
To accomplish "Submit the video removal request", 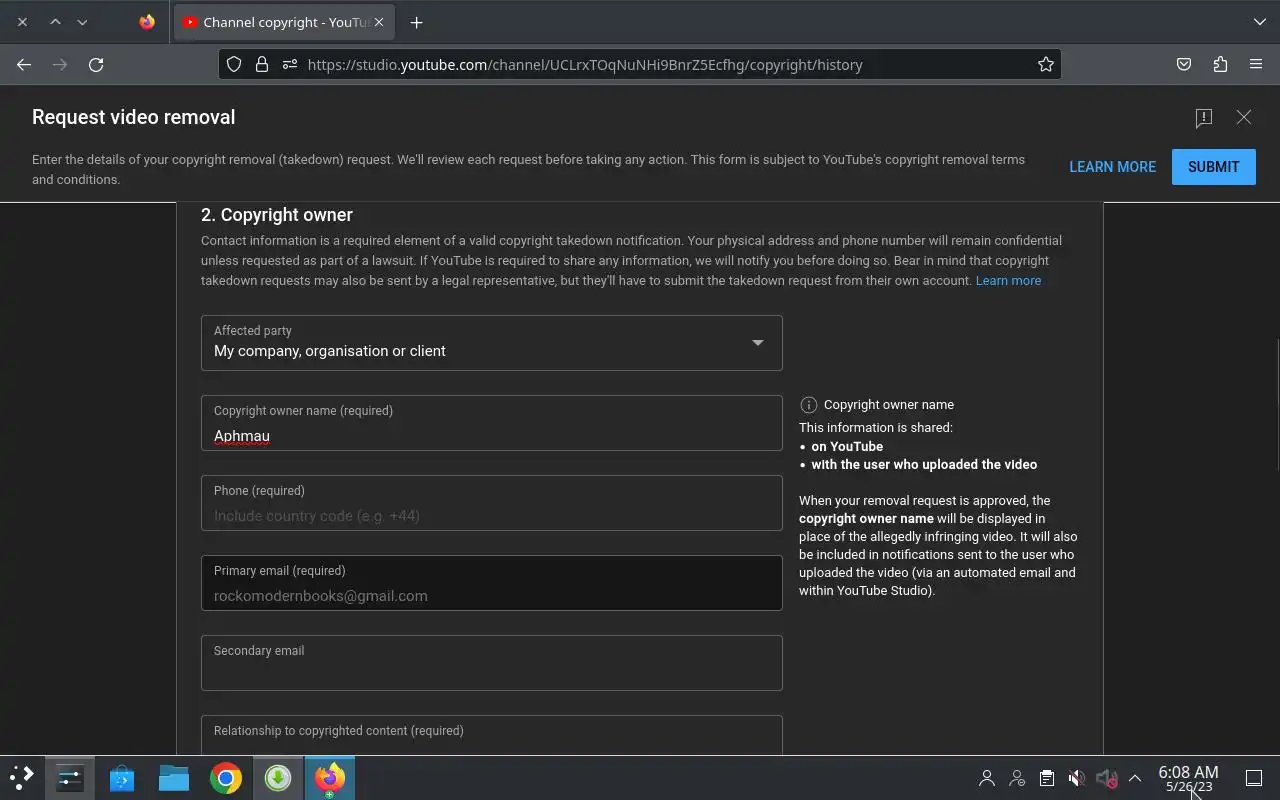I will coord(1214,167).
